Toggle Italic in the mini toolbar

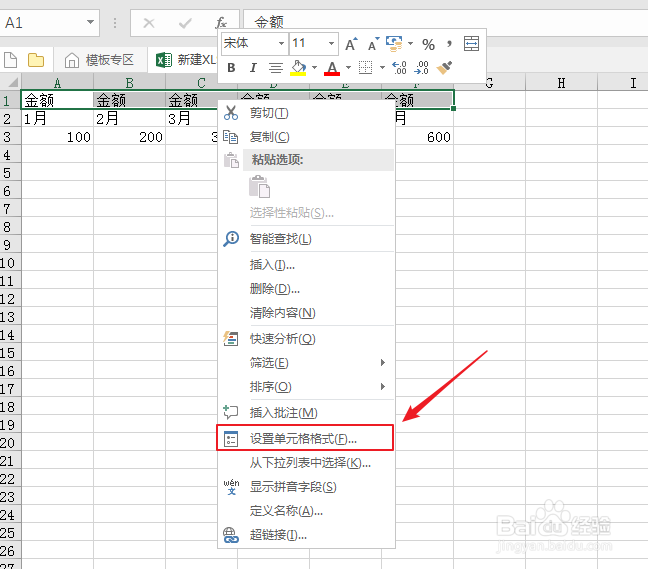(253, 67)
